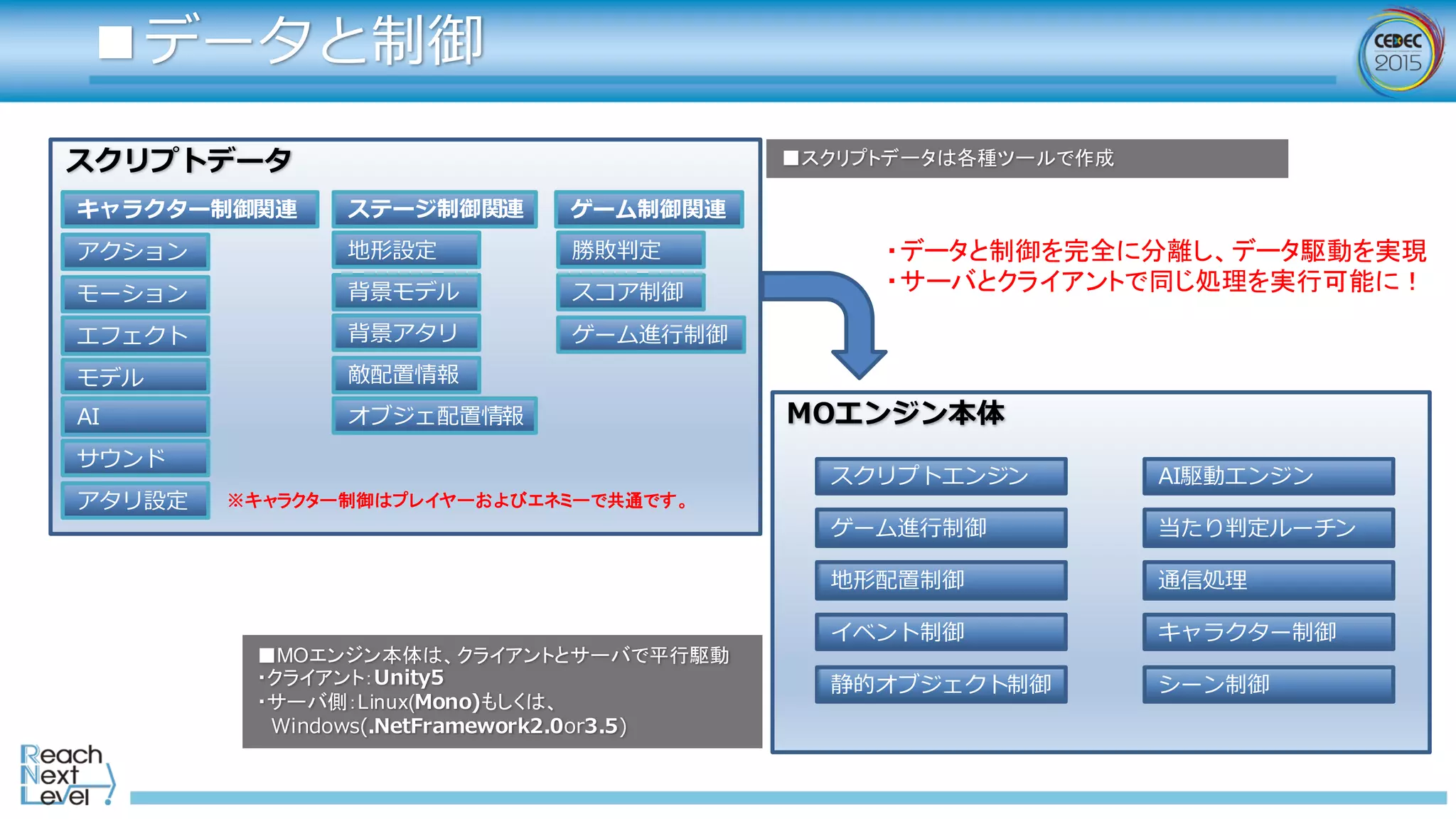Click the サウンド box
The height and width of the screenshot is (819, 1456).
point(135,459)
